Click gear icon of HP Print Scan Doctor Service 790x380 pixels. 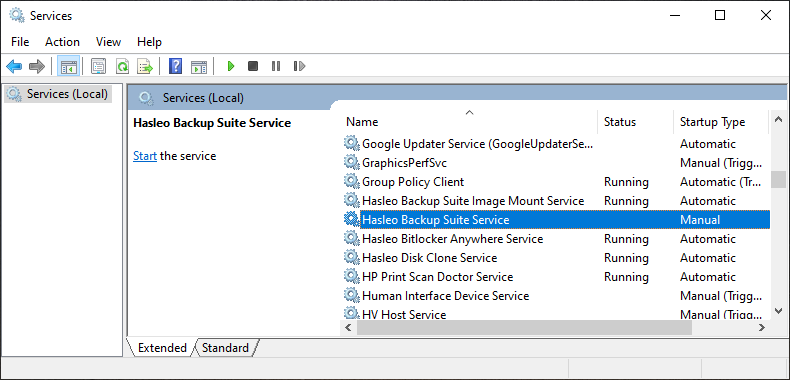[352, 277]
